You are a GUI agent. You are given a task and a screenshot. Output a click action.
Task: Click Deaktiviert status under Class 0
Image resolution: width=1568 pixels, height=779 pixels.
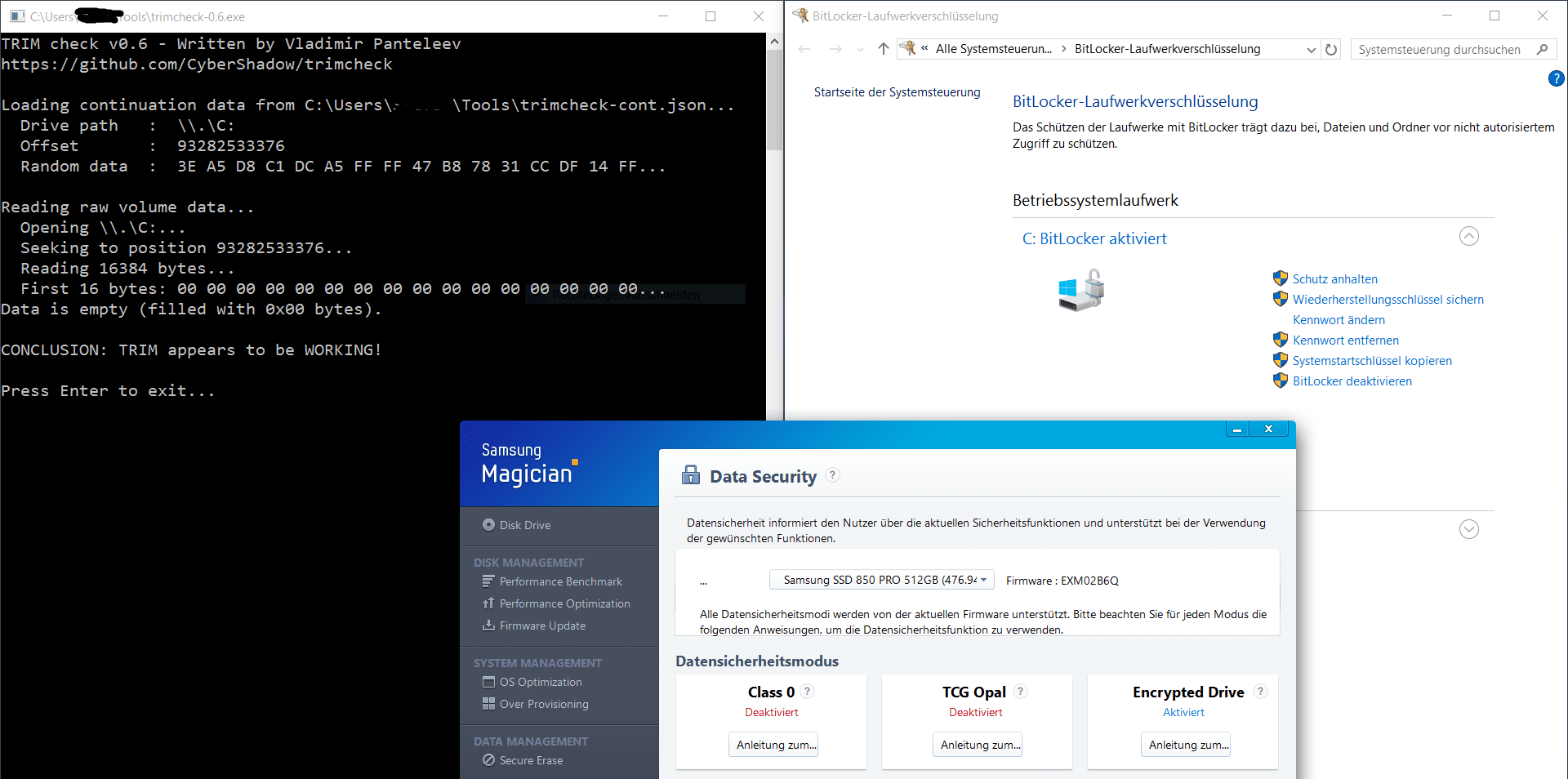pyautogui.click(x=771, y=712)
